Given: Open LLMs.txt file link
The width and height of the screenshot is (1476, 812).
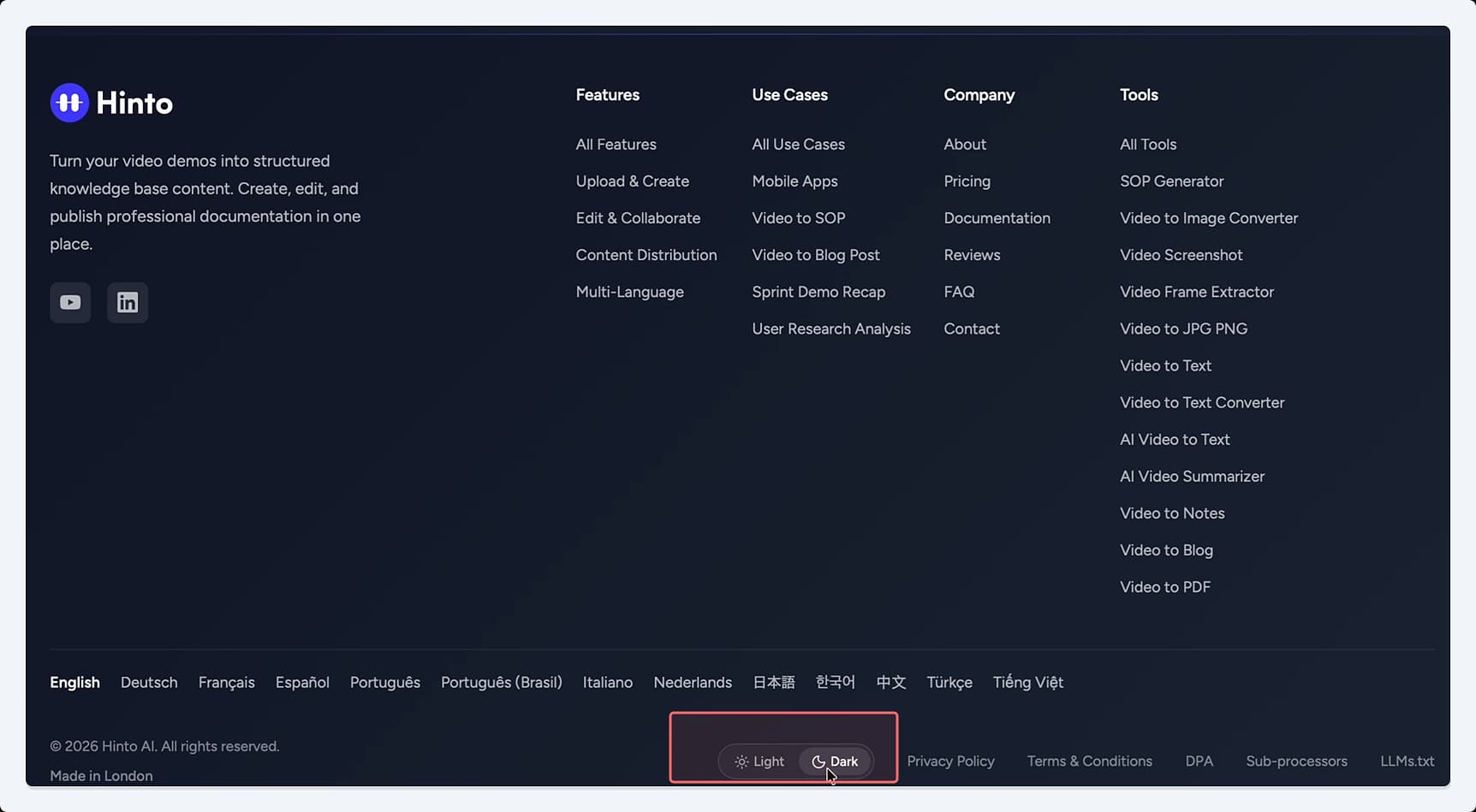Looking at the screenshot, I should 1408,762.
